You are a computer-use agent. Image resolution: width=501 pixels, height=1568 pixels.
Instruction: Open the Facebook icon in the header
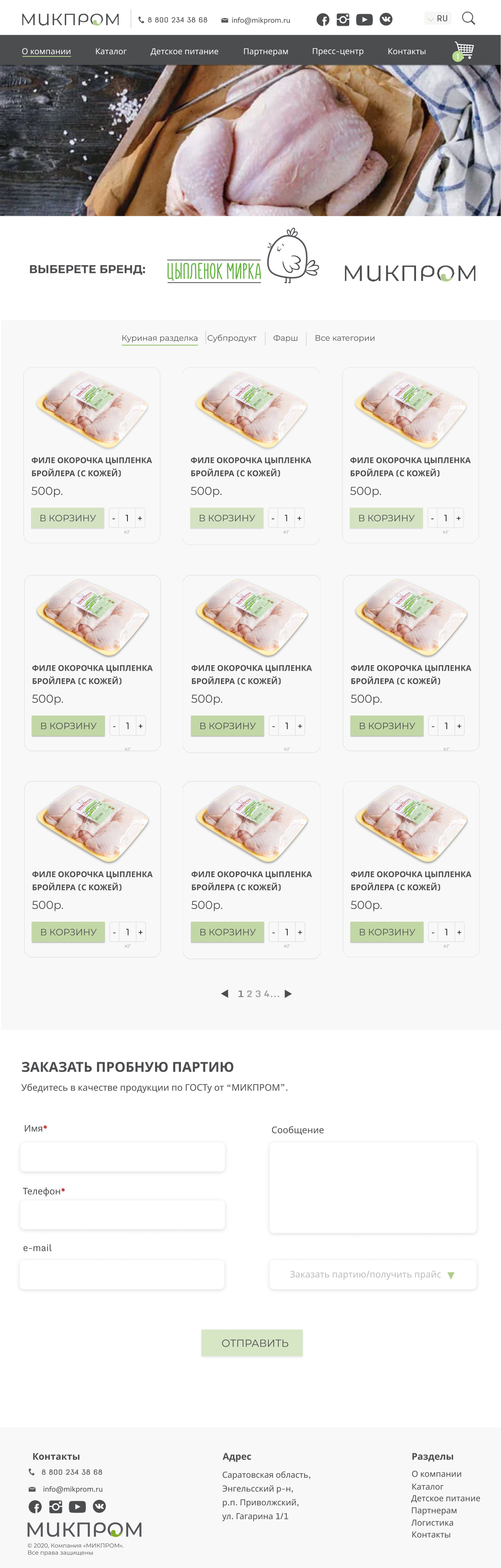(323, 20)
